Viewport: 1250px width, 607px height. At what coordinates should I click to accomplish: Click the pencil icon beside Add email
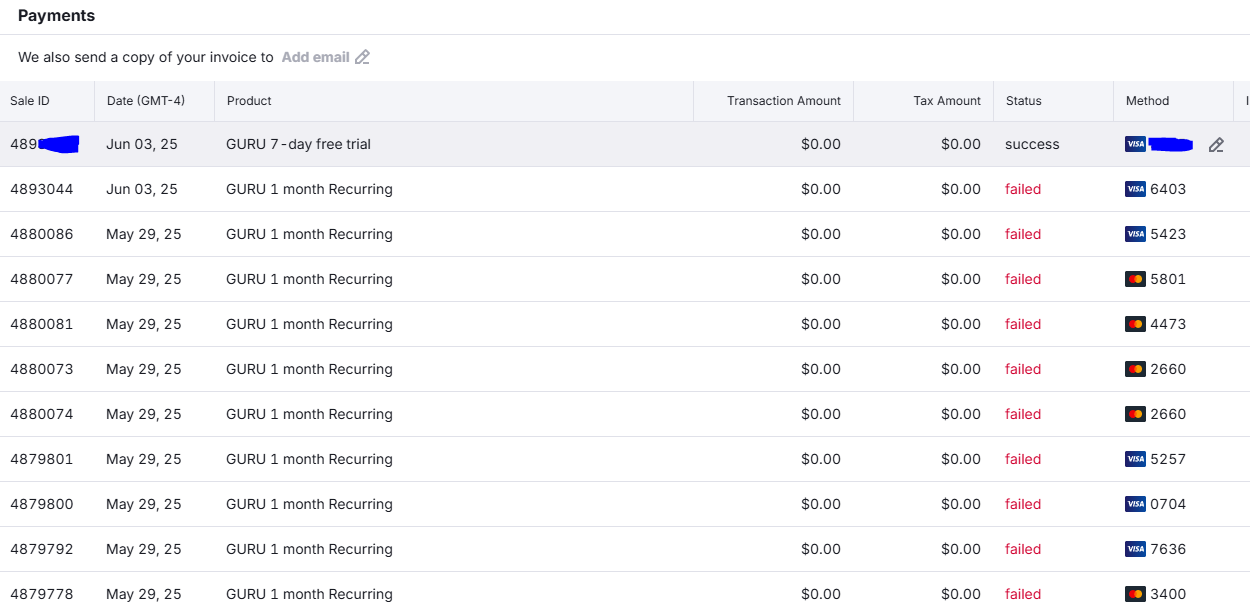[362, 57]
